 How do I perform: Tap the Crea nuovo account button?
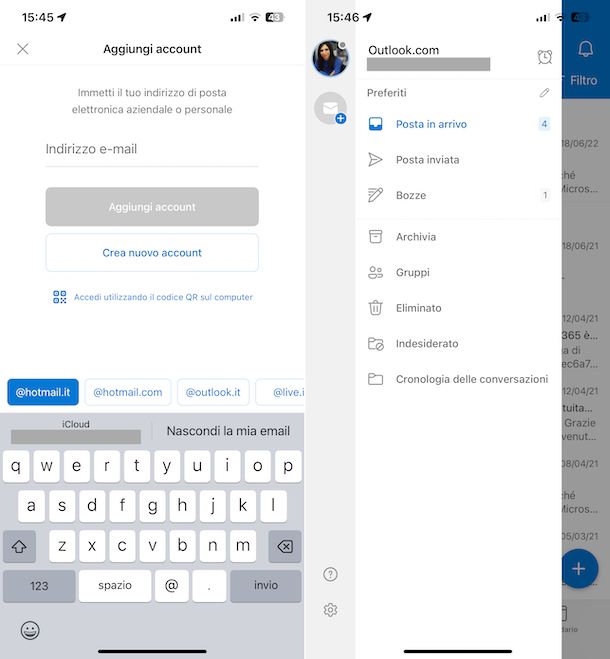click(152, 253)
